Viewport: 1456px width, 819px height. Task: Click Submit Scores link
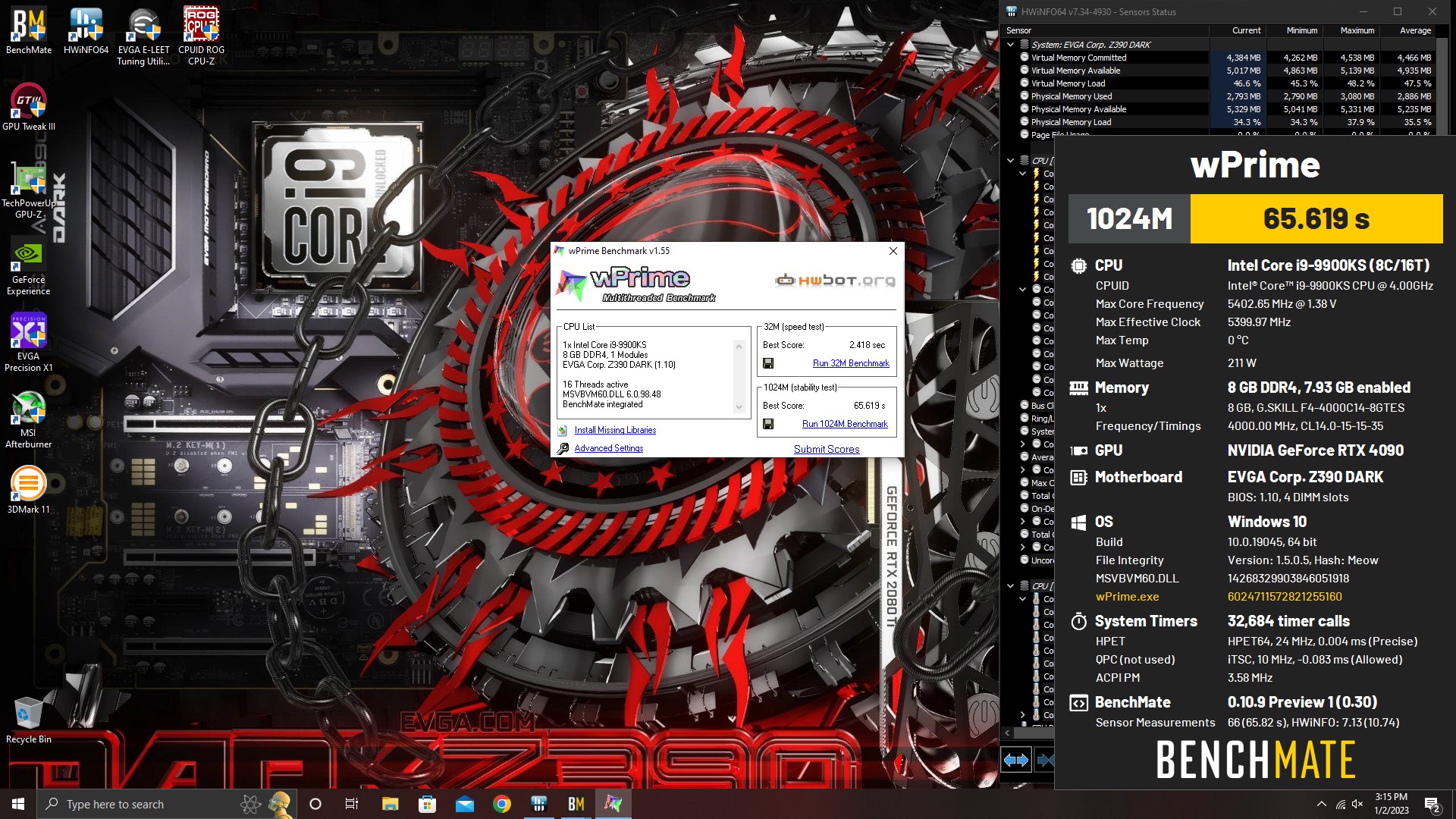pyautogui.click(x=827, y=449)
